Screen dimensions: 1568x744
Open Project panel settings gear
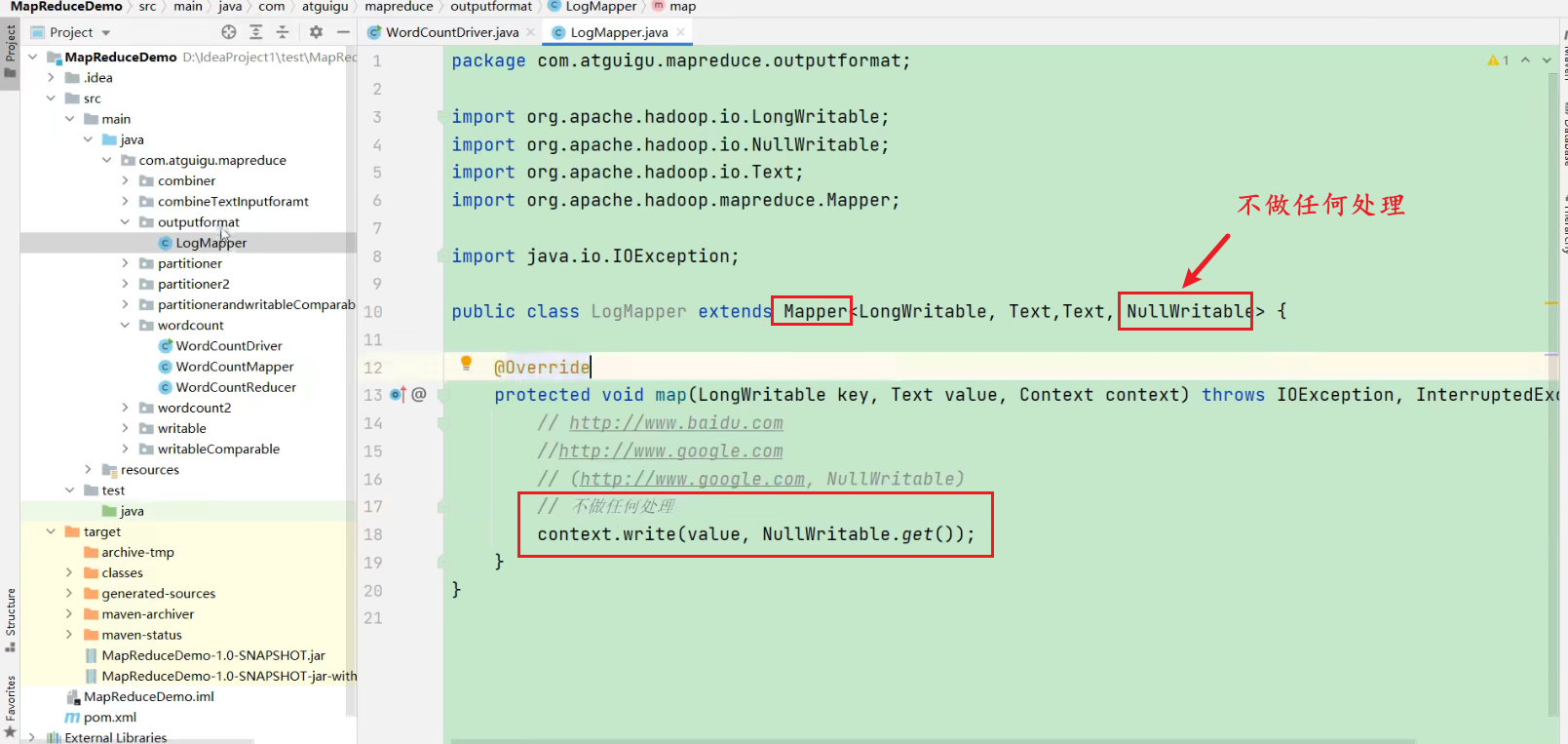[316, 32]
